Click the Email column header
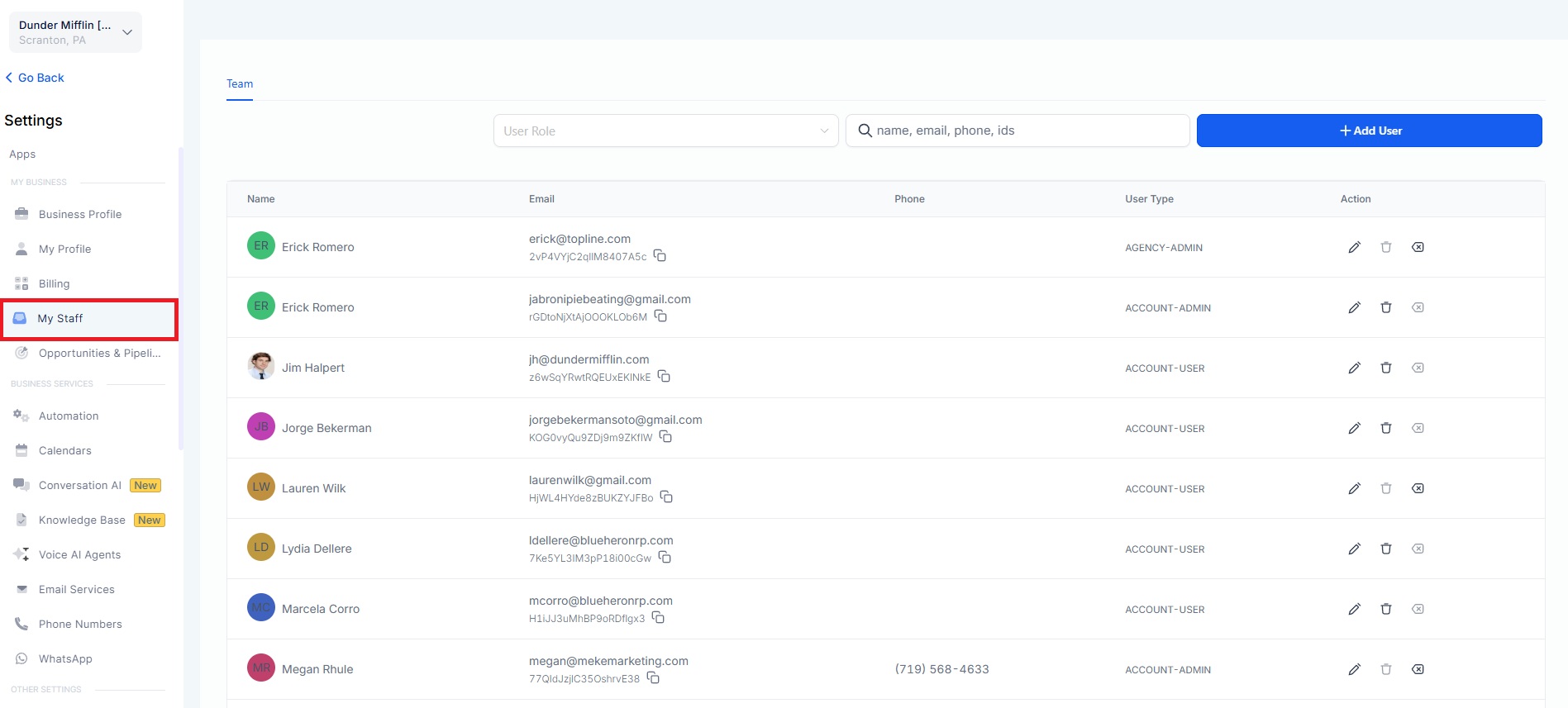This screenshot has height=708, width=1568. (541, 199)
